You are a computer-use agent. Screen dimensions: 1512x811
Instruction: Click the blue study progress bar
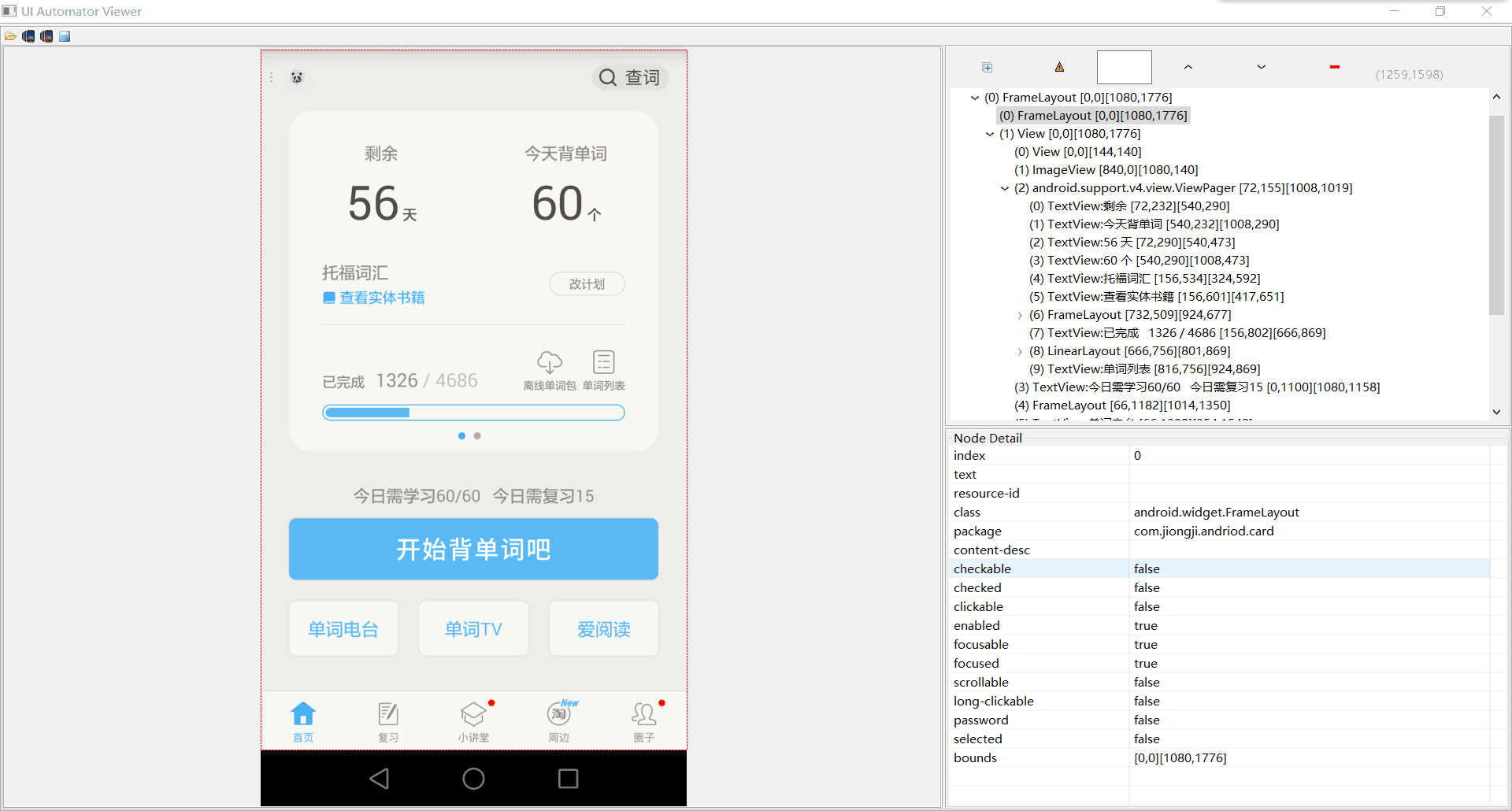pyautogui.click(x=473, y=413)
